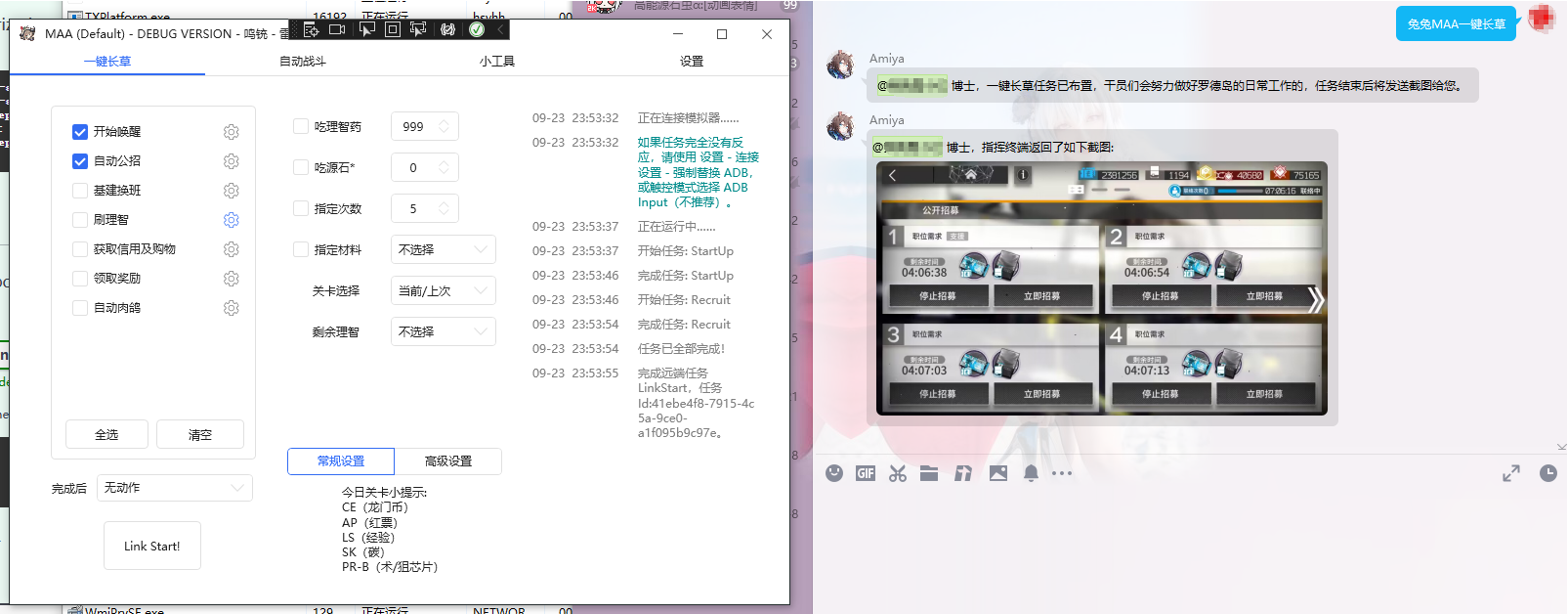This screenshot has height=614, width=1568.
Task: Click the green checkmark status icon
Action: pyautogui.click(x=477, y=29)
